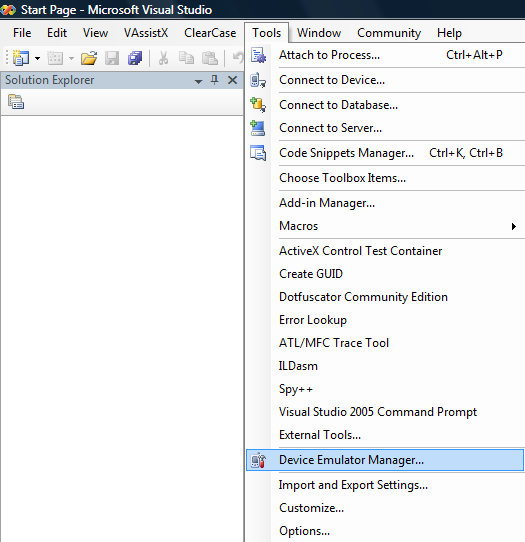Click the Attach to Process icon
Image resolution: width=525 pixels, height=542 pixels.
click(x=258, y=55)
